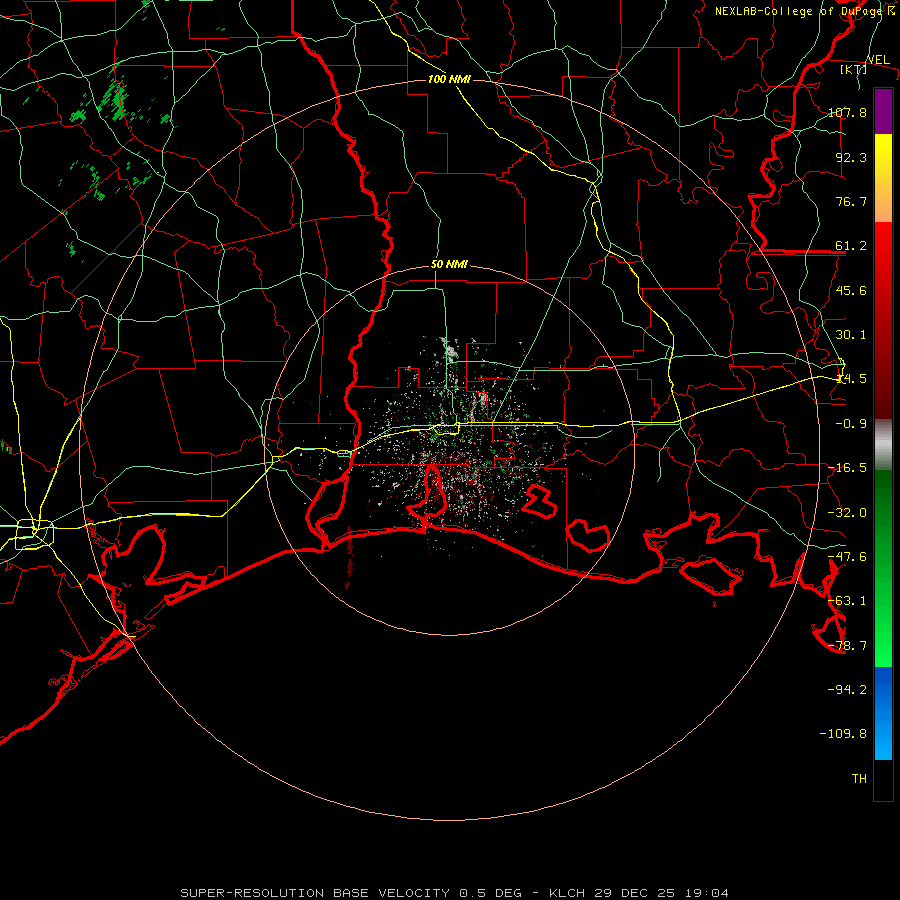This screenshot has height=900, width=900.
Task: Click the 100 NMI range ring label
Action: point(449,79)
